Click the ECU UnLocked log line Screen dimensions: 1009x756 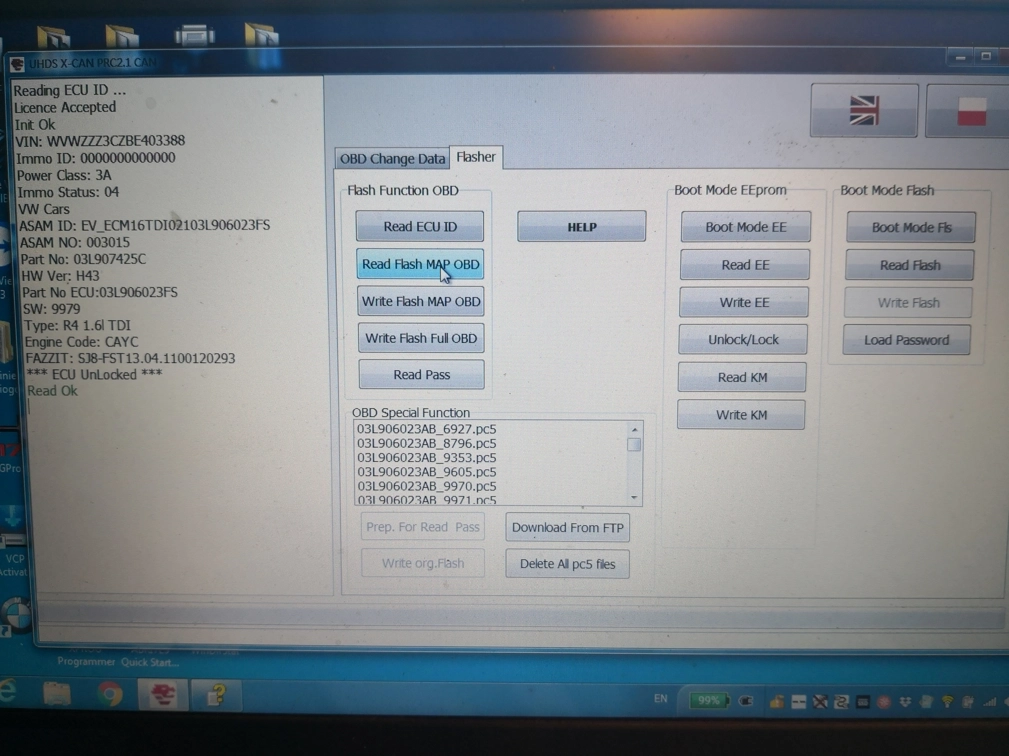[94, 374]
